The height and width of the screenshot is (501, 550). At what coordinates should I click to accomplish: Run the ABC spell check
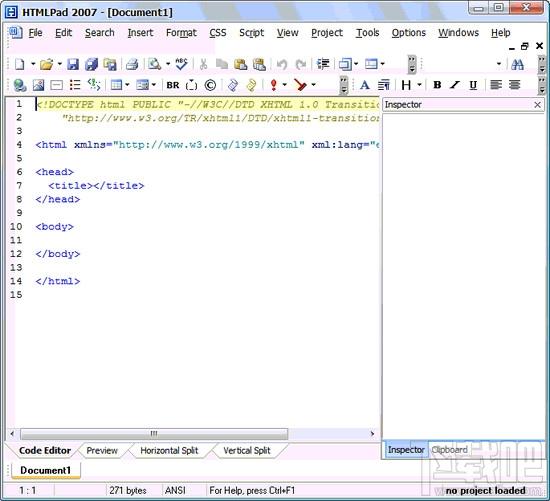click(x=181, y=64)
